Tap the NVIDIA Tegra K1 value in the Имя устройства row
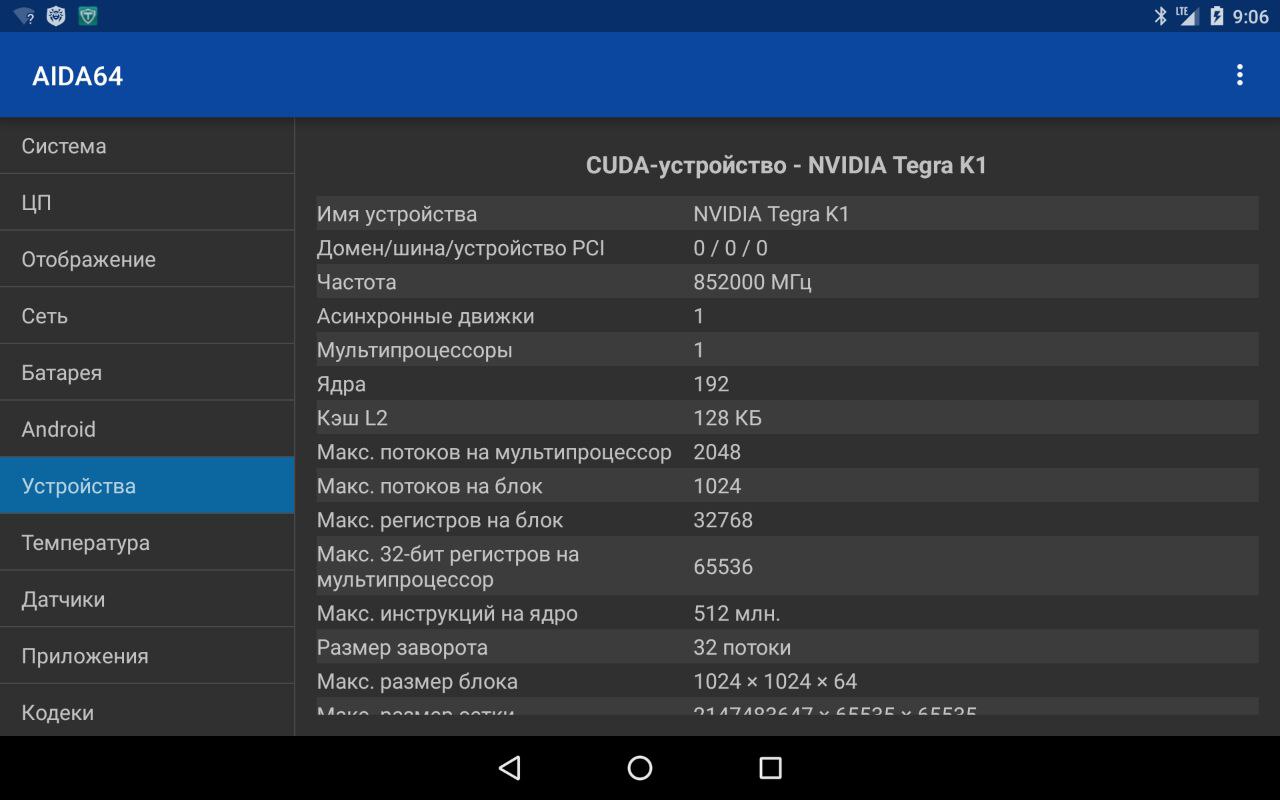Image resolution: width=1280 pixels, height=800 pixels. pos(771,214)
